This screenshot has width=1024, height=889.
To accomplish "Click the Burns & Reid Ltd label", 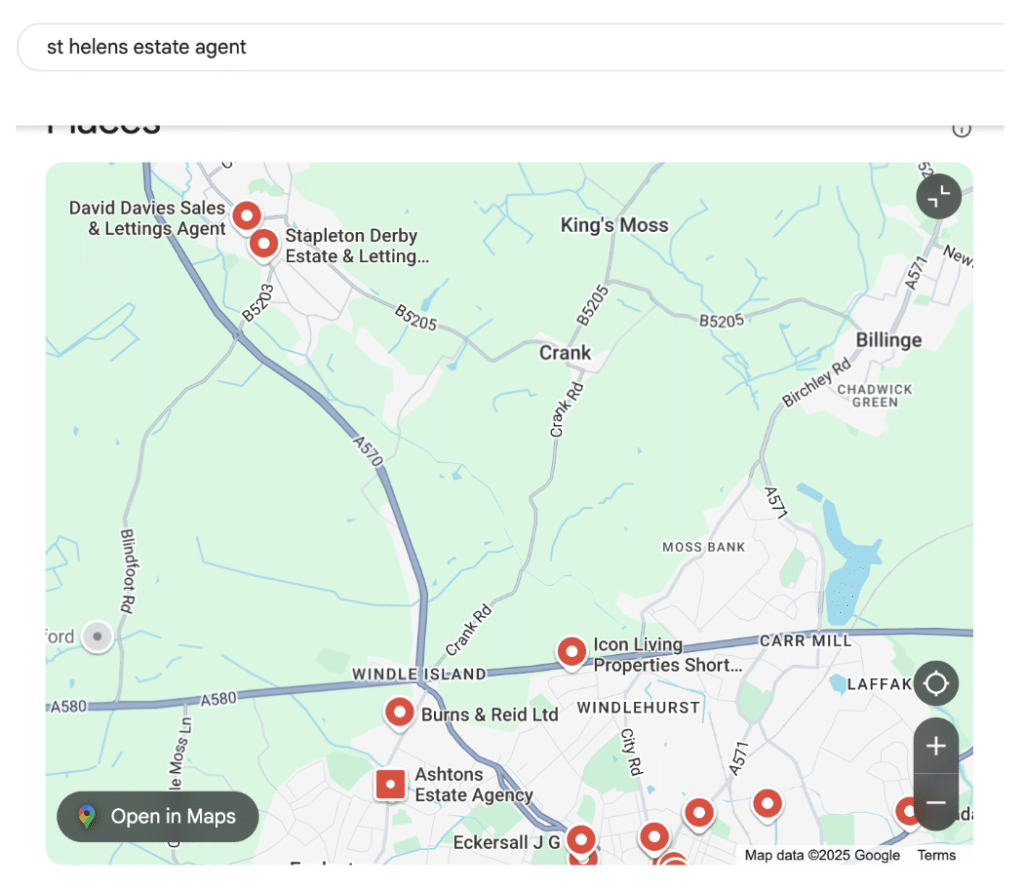I will [x=489, y=715].
